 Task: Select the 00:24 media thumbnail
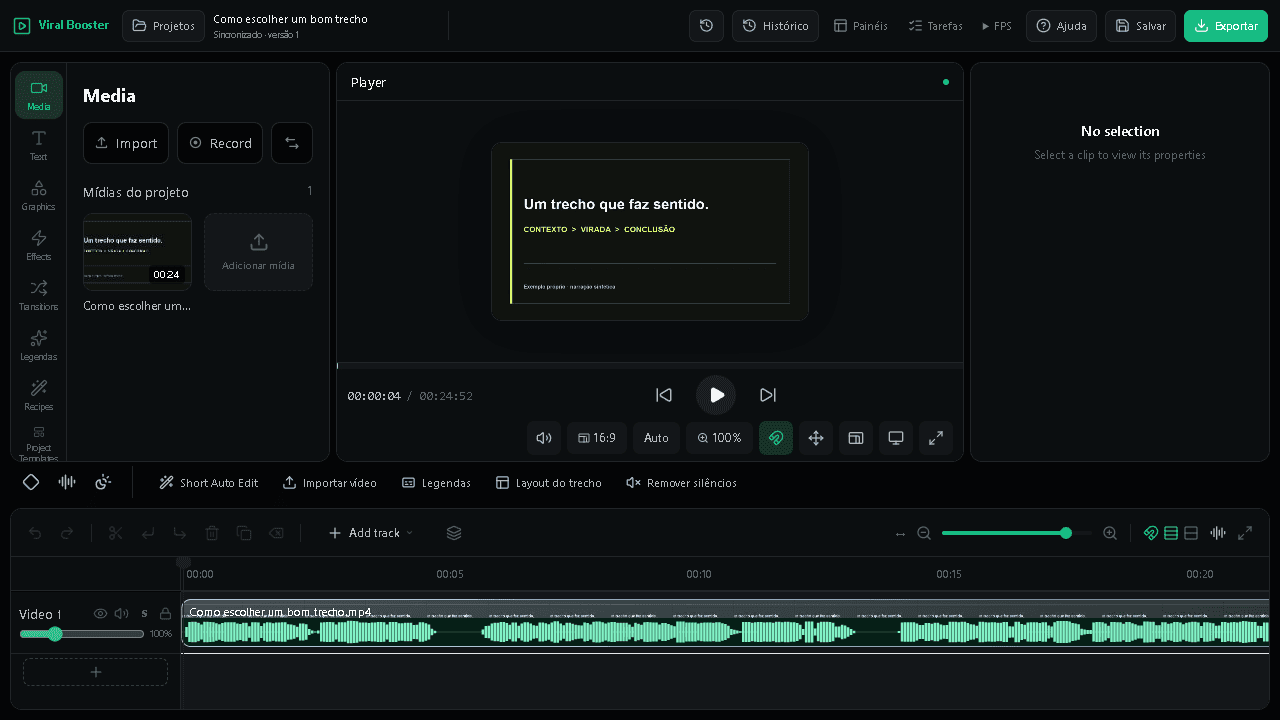tap(137, 252)
